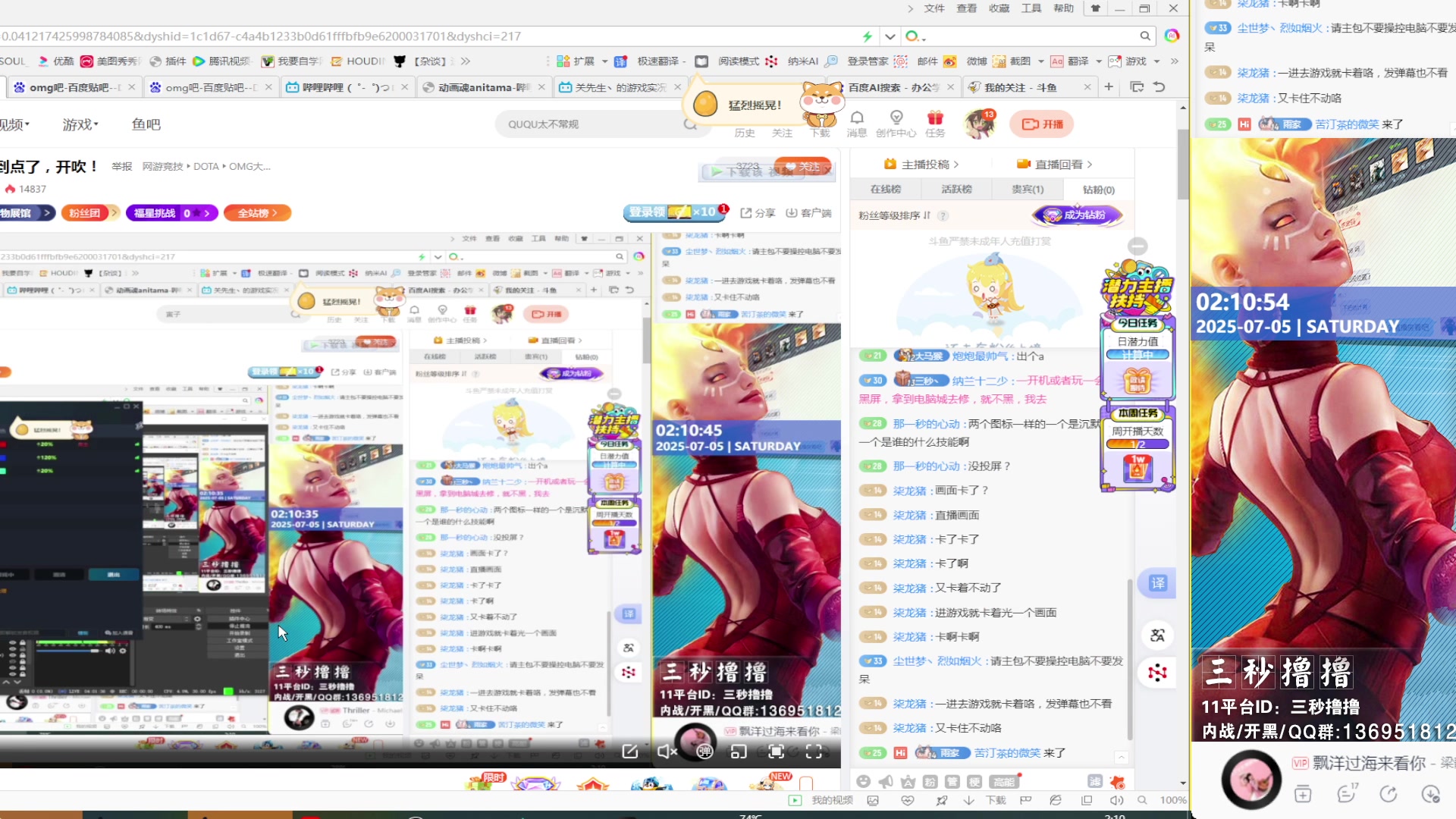Click the 梗 icon in chat toolbar
Screen dimensions: 1456x819
click(x=974, y=782)
